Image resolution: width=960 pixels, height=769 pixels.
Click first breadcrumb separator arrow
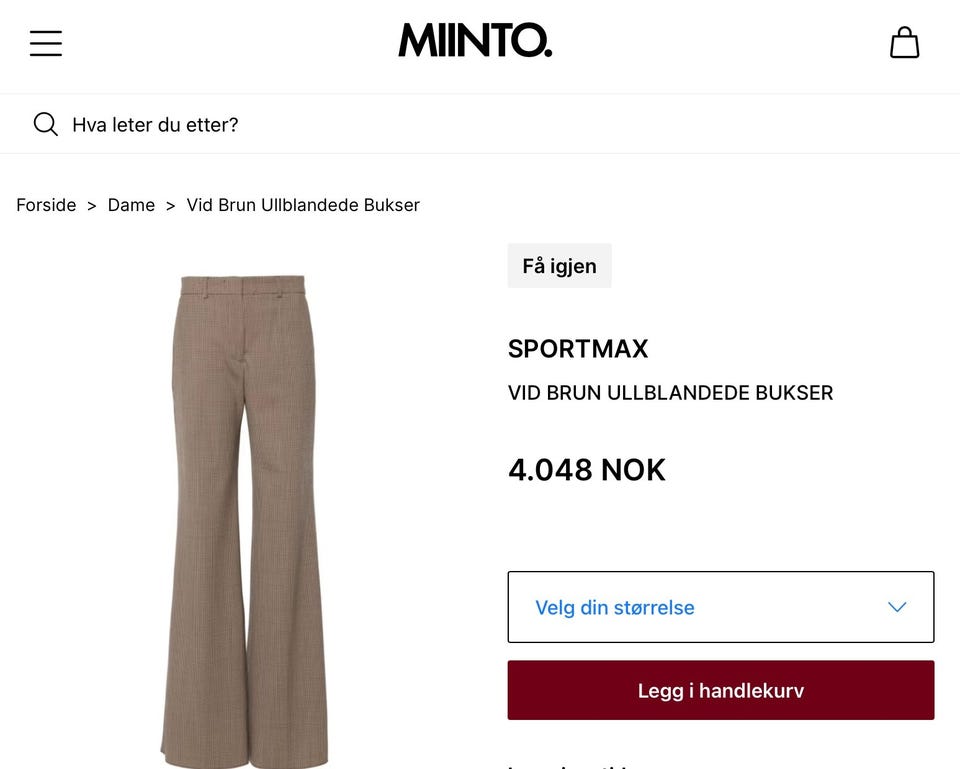[92, 206]
